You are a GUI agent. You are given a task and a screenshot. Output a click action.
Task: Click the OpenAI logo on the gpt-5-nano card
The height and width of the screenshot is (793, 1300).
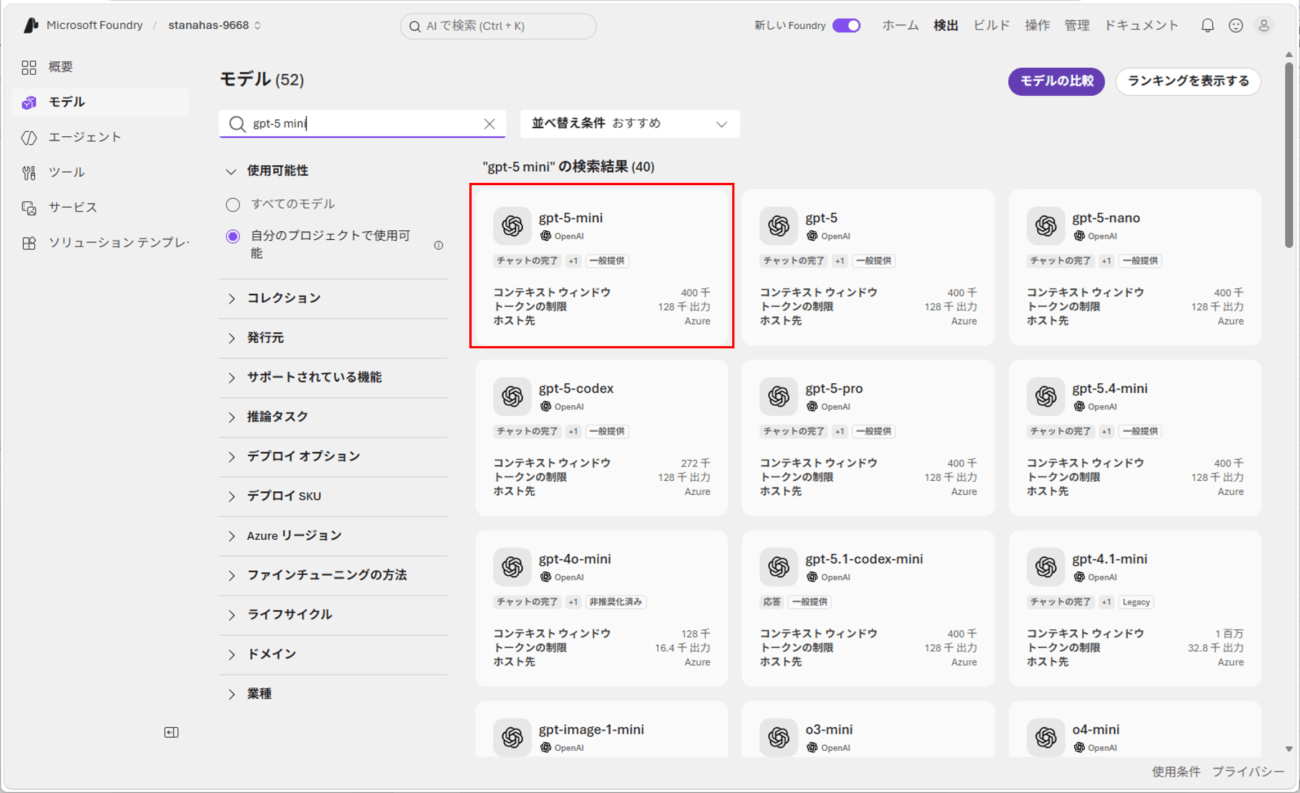point(1045,226)
